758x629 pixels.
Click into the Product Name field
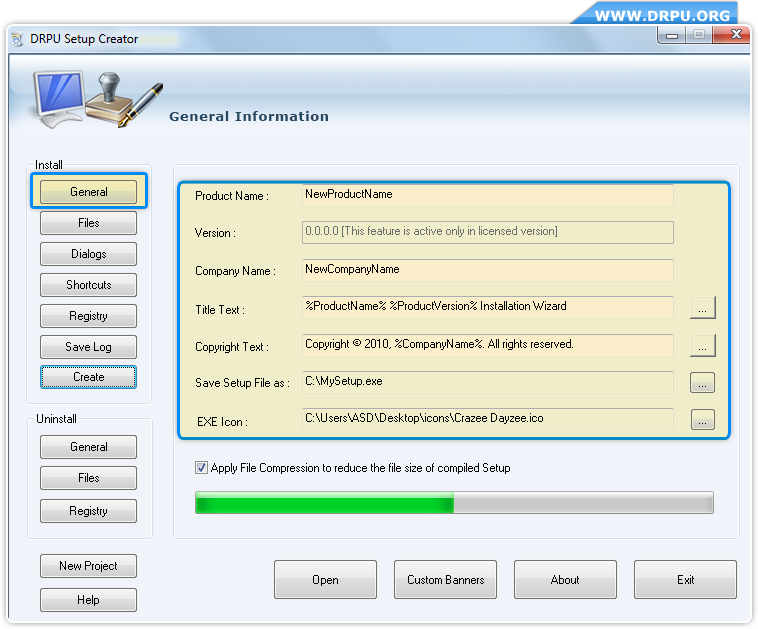coord(488,195)
